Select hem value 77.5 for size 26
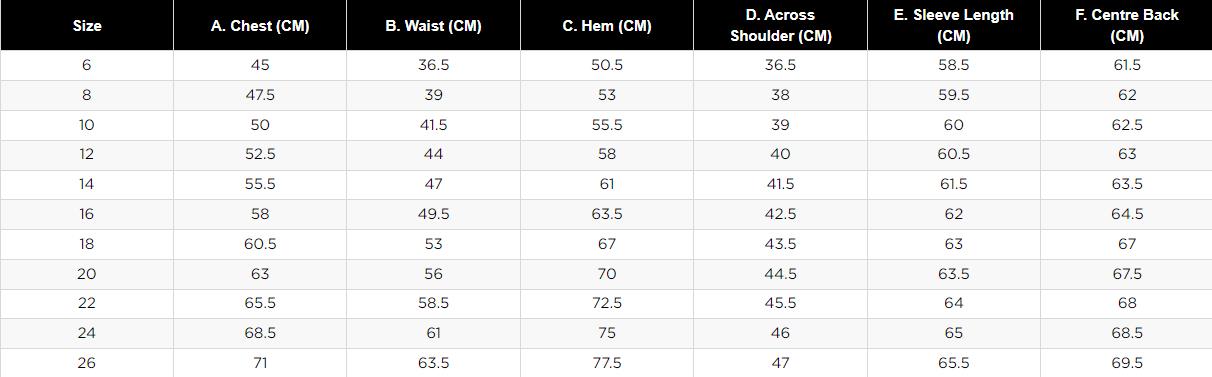The image size is (1212, 377). [607, 363]
